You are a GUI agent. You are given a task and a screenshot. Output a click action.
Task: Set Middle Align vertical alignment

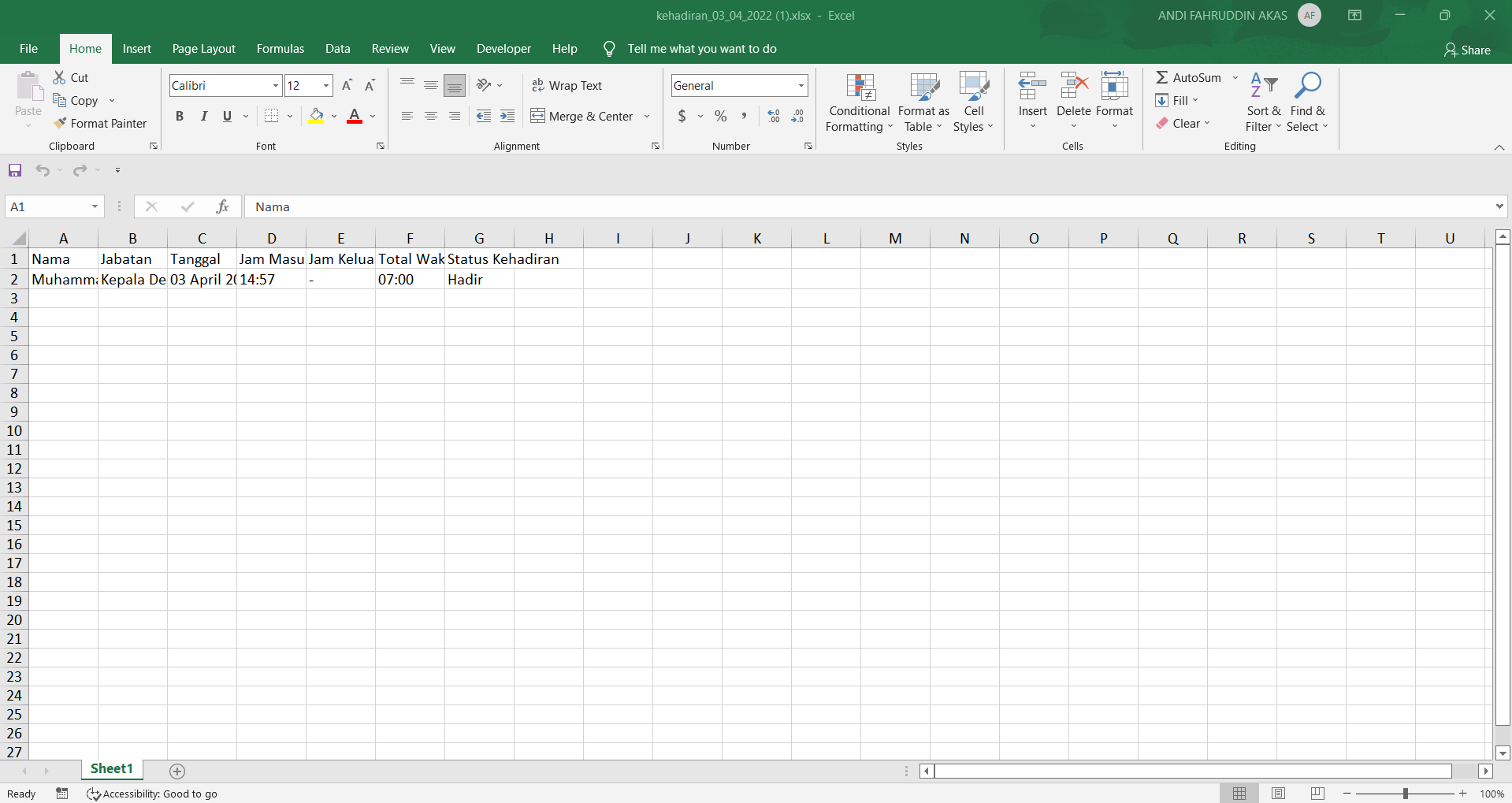coord(431,85)
